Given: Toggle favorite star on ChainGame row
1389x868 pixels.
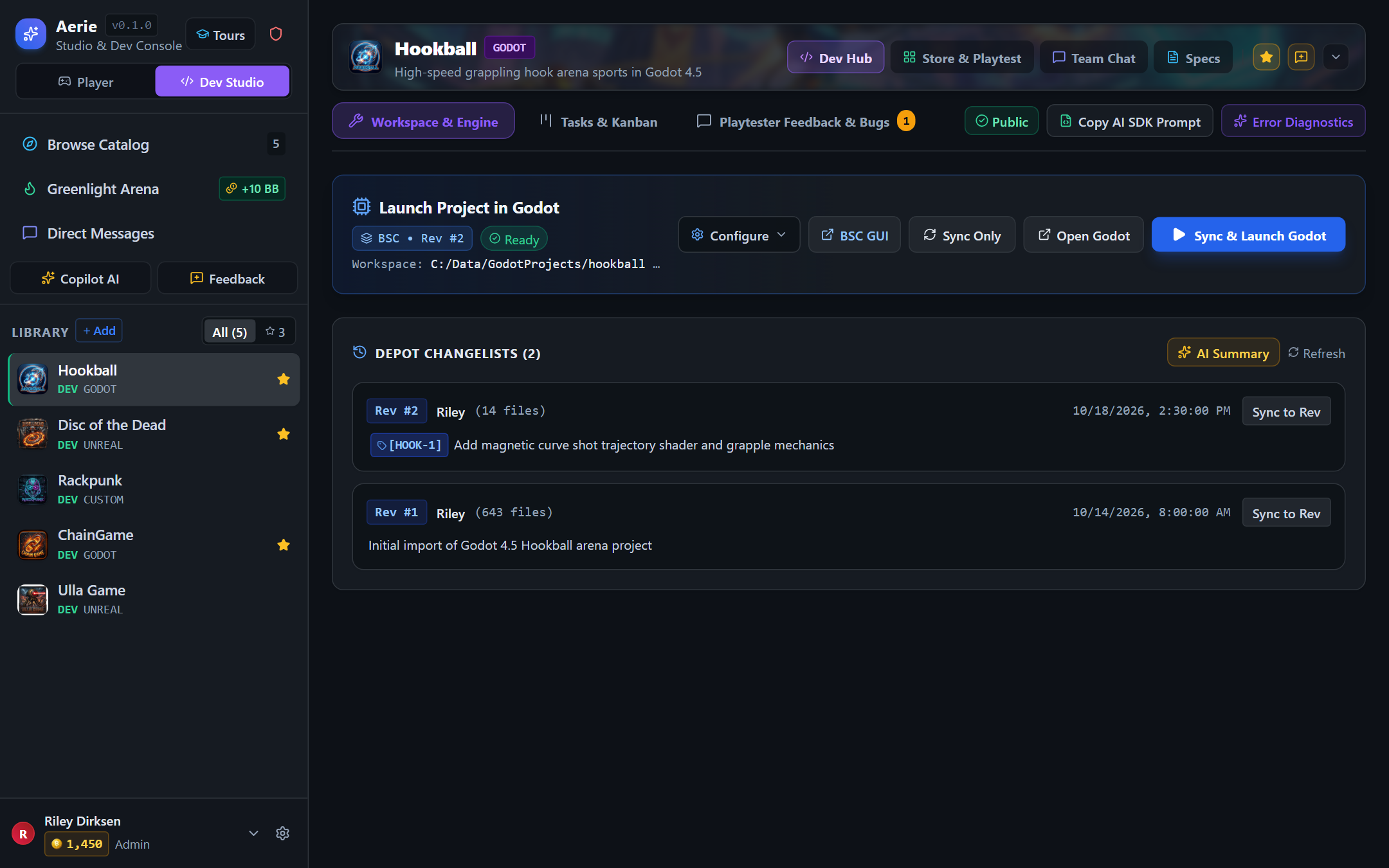Looking at the screenshot, I should tap(283, 545).
